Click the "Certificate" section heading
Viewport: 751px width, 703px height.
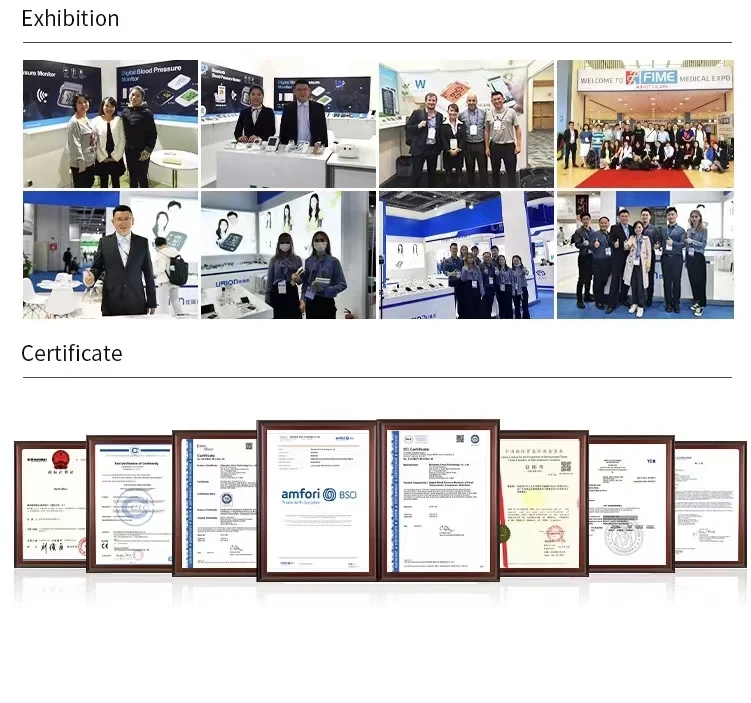point(72,353)
